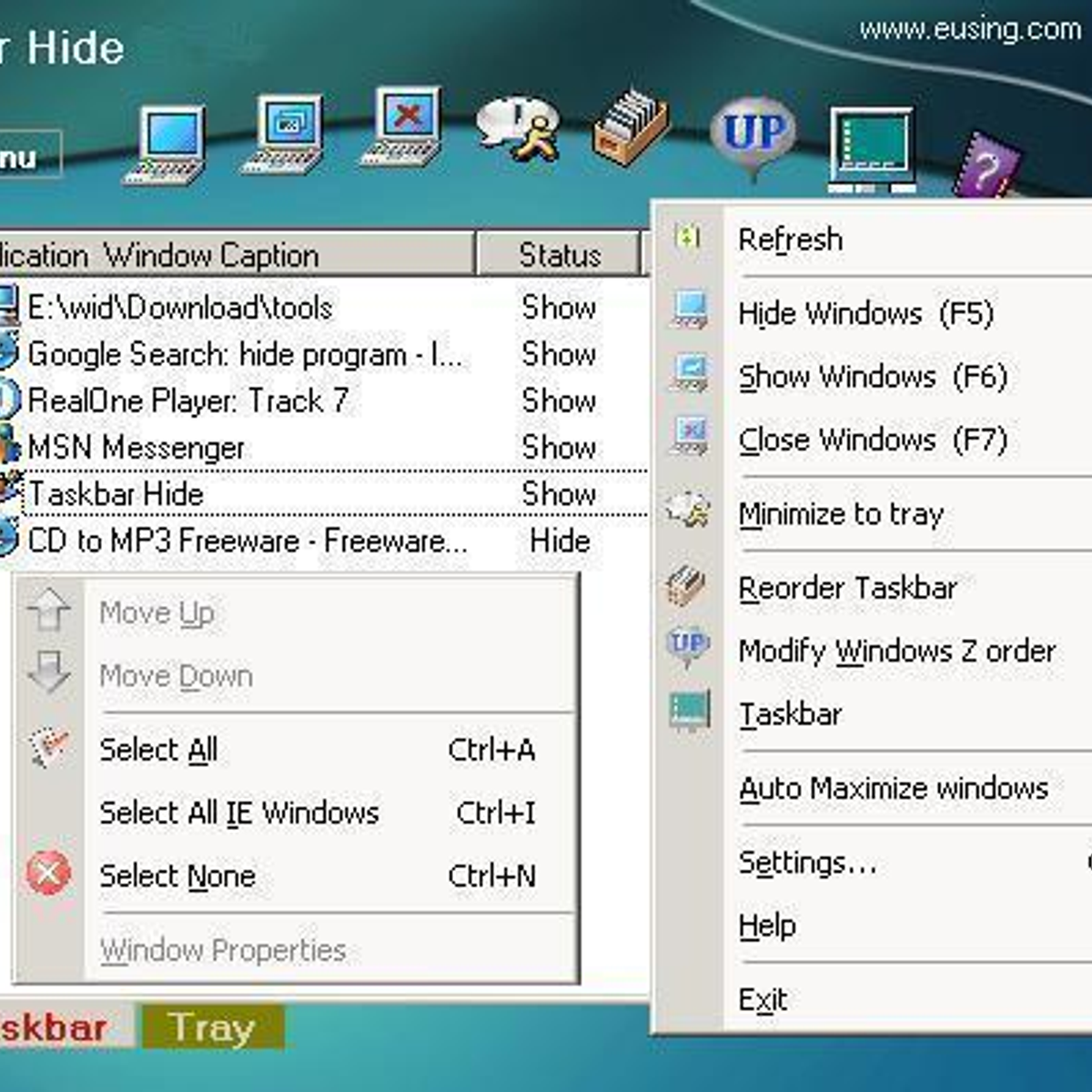Choose Select None in the context menu
The image size is (1092, 1092).
coord(178,875)
